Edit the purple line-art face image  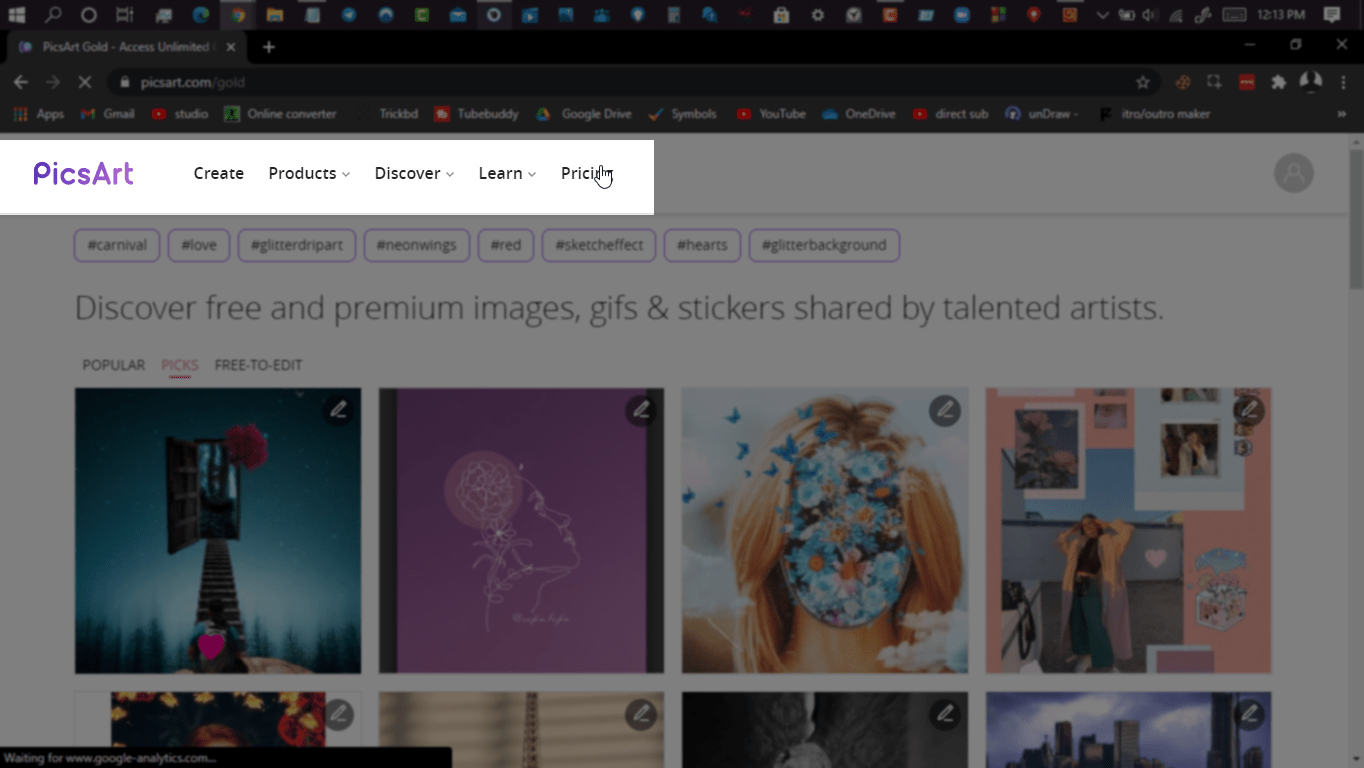641,410
